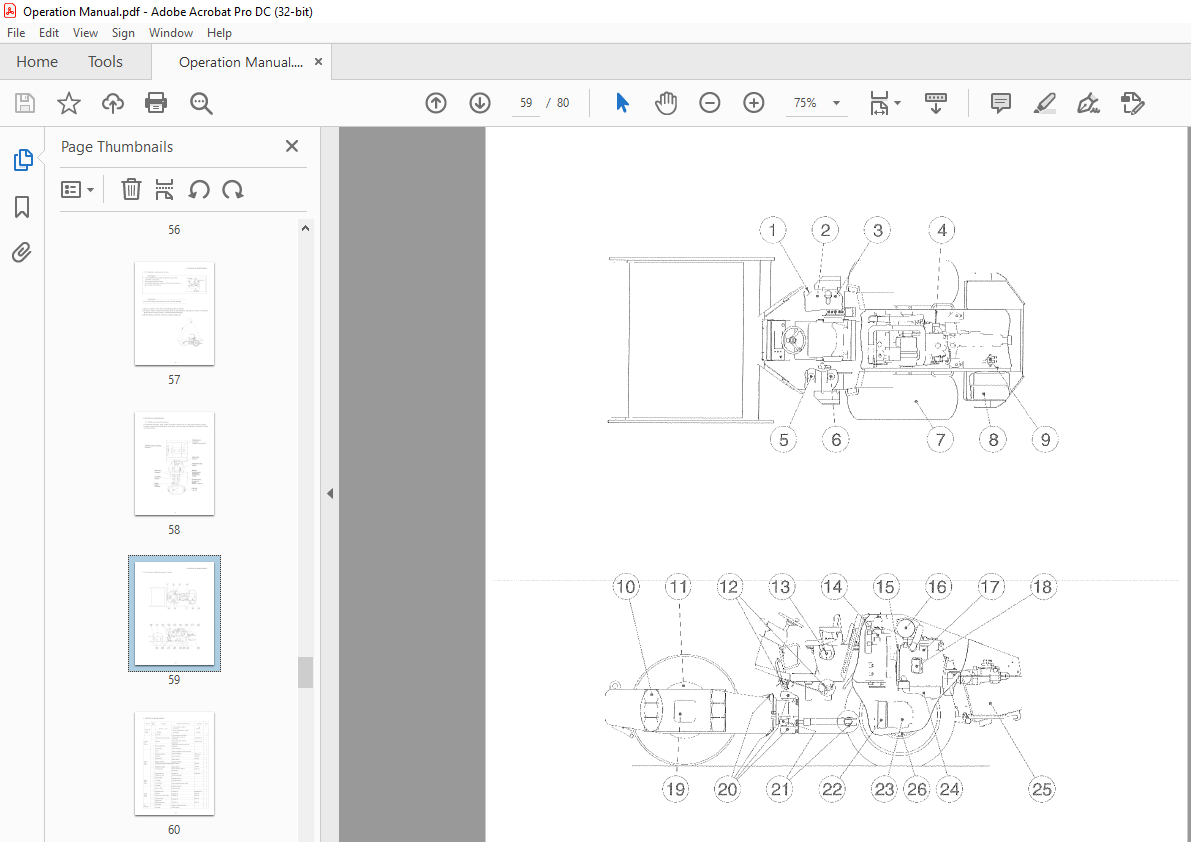This screenshot has height=842, width=1191.
Task: Open the Help menu
Action: tap(219, 33)
